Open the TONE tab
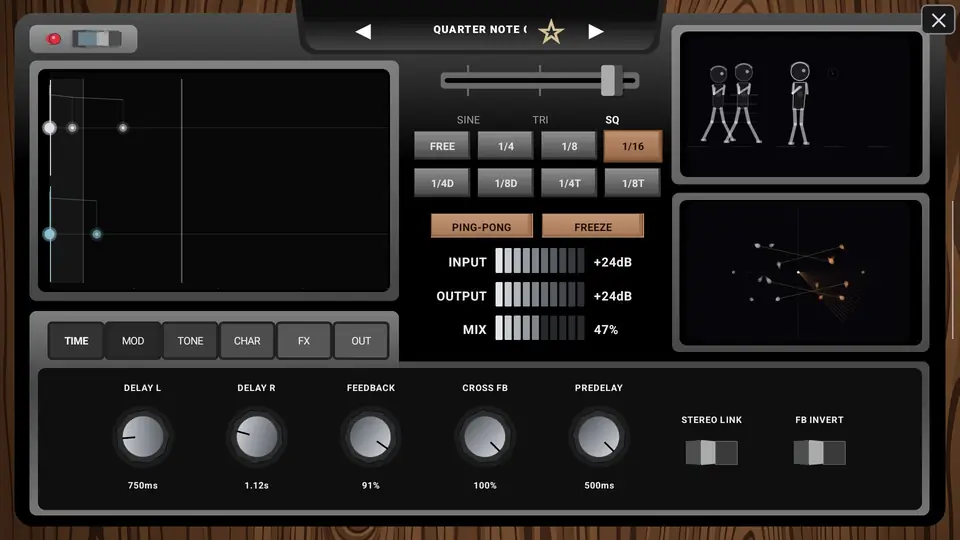This screenshot has height=540, width=960. 190,340
